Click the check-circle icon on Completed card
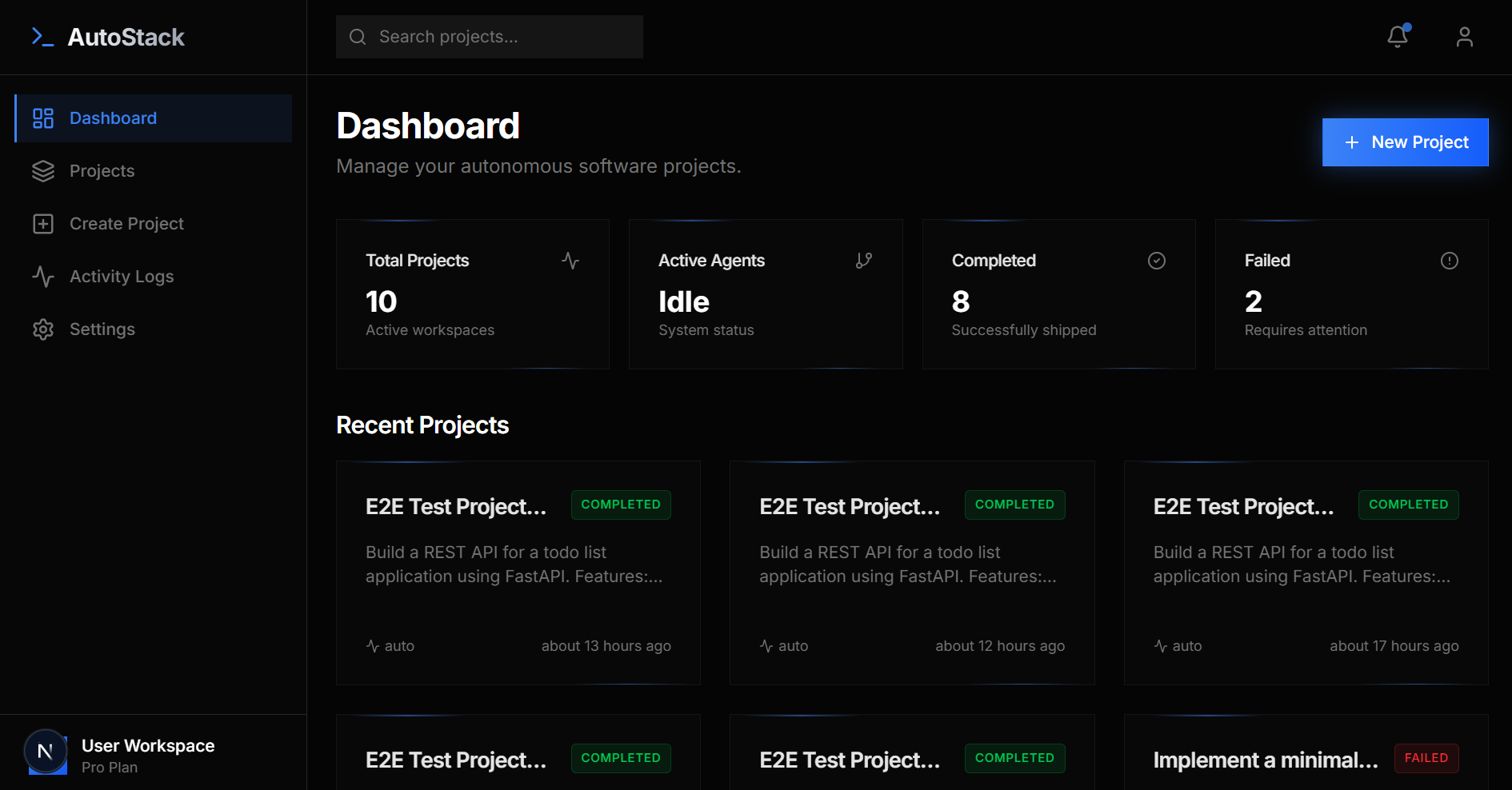 click(x=1157, y=261)
